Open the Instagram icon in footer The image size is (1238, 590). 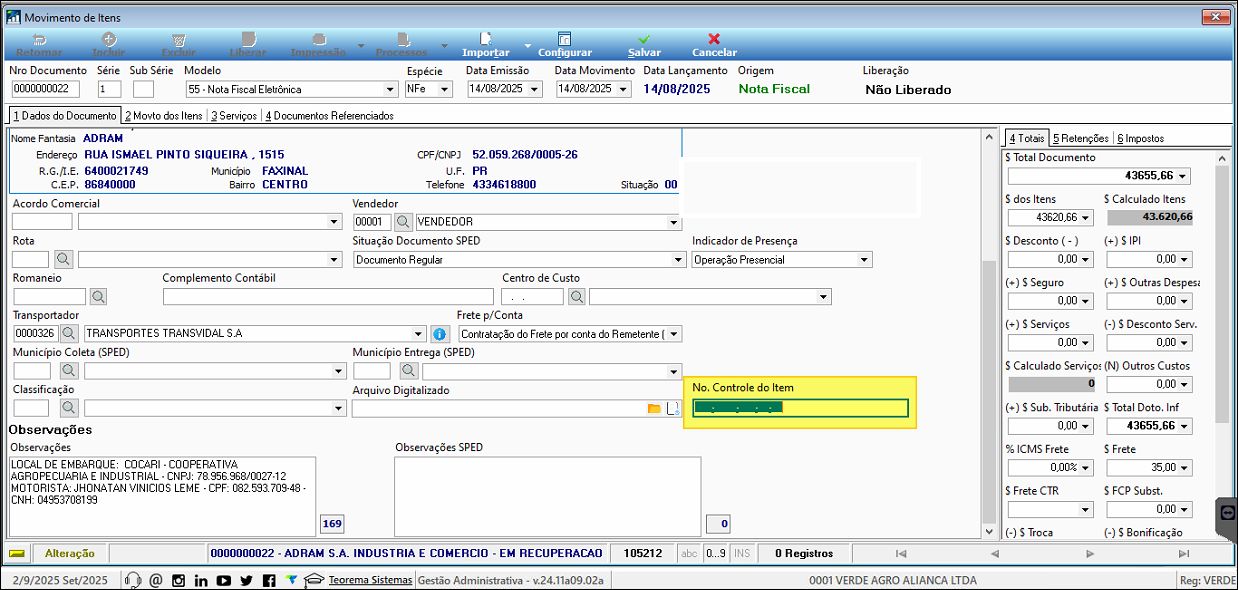pos(178,580)
